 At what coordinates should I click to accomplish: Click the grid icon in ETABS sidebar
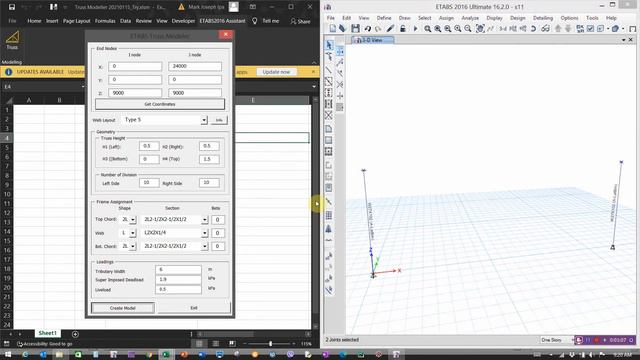(x=329, y=215)
